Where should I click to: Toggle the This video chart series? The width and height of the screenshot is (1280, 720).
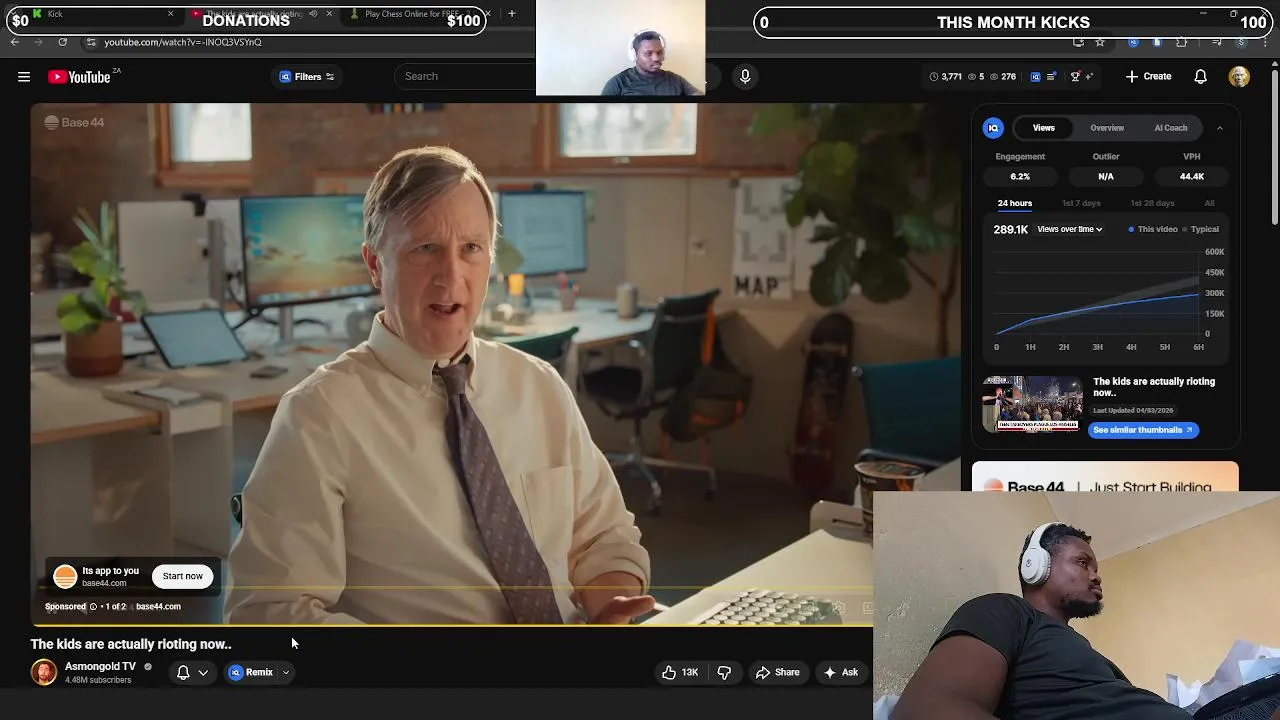click(x=1153, y=229)
